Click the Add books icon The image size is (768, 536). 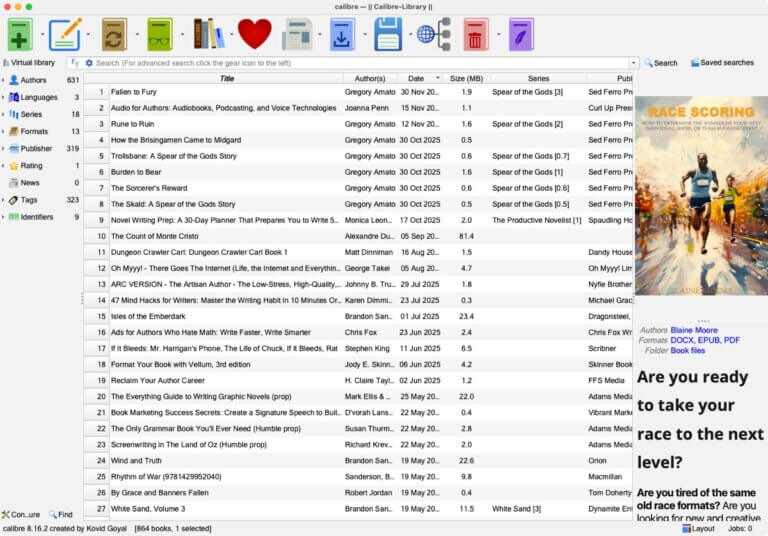(x=19, y=34)
